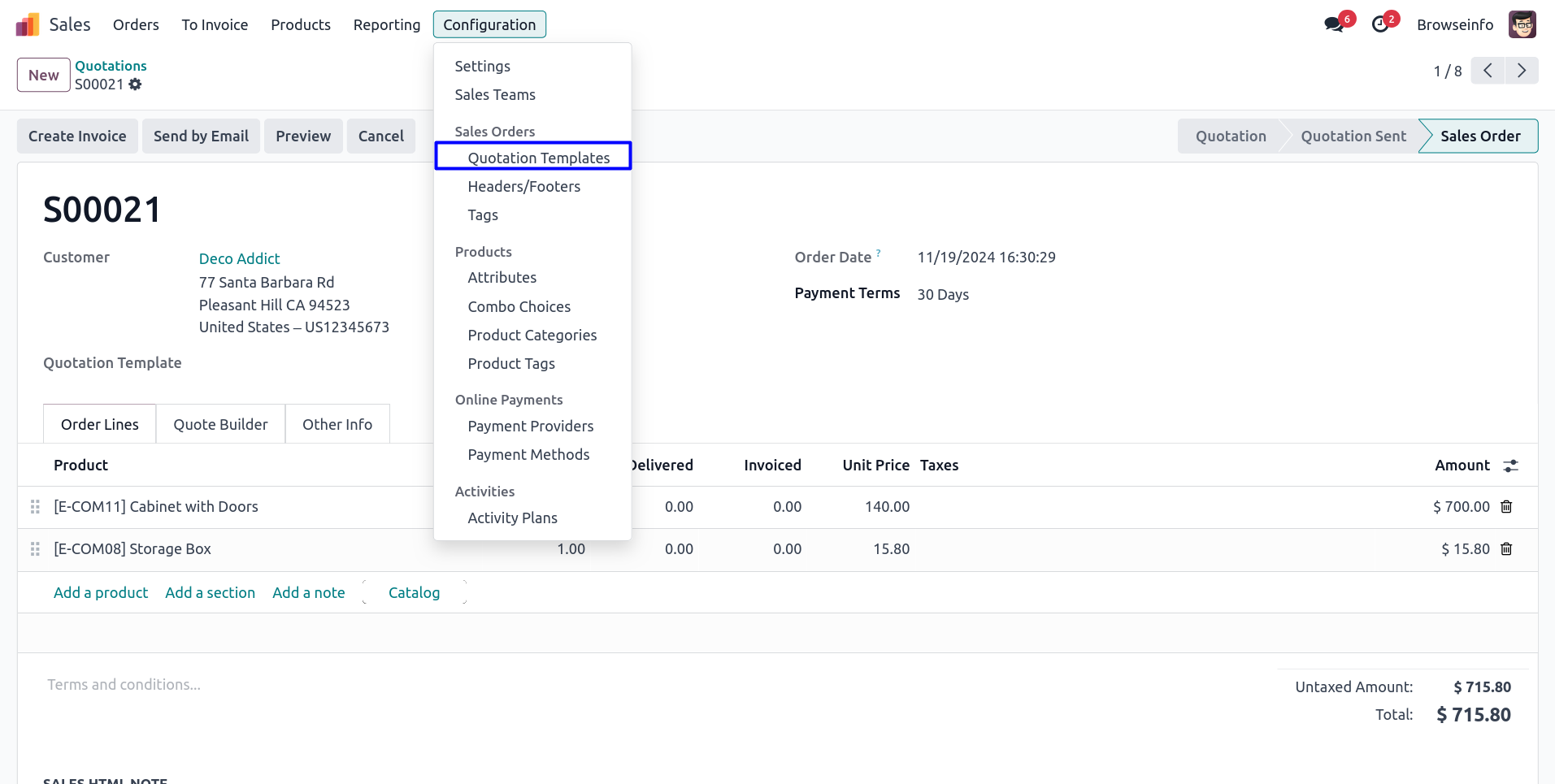Click the user avatar picture
This screenshot has width=1555, height=784.
[1522, 24]
